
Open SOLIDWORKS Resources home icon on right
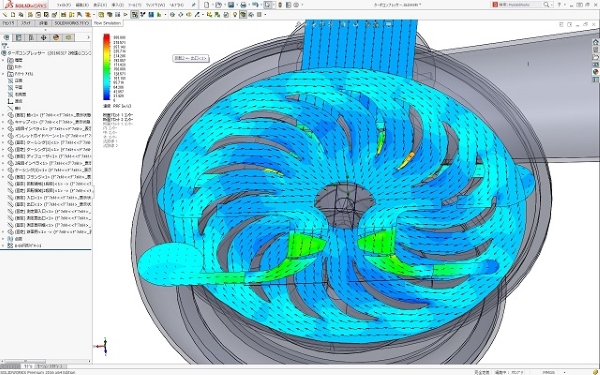click(x=596, y=42)
